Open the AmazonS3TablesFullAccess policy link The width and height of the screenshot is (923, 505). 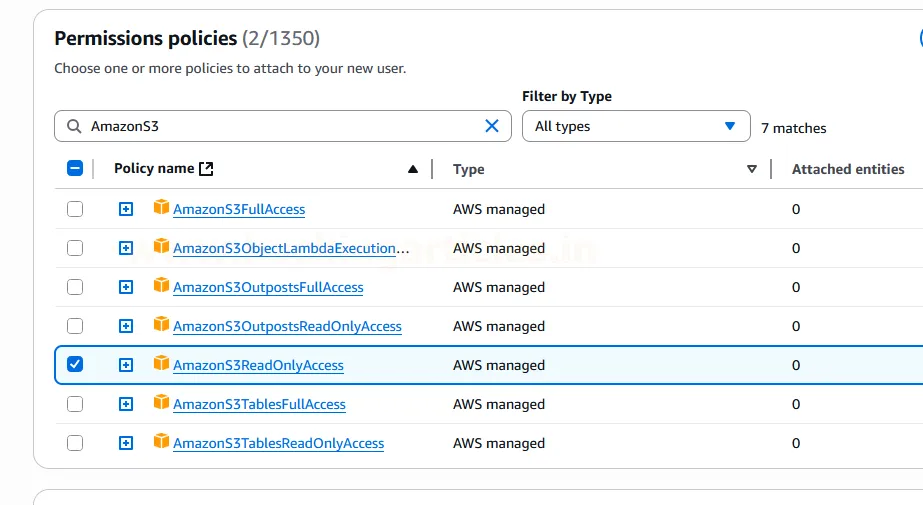pyautogui.click(x=259, y=404)
